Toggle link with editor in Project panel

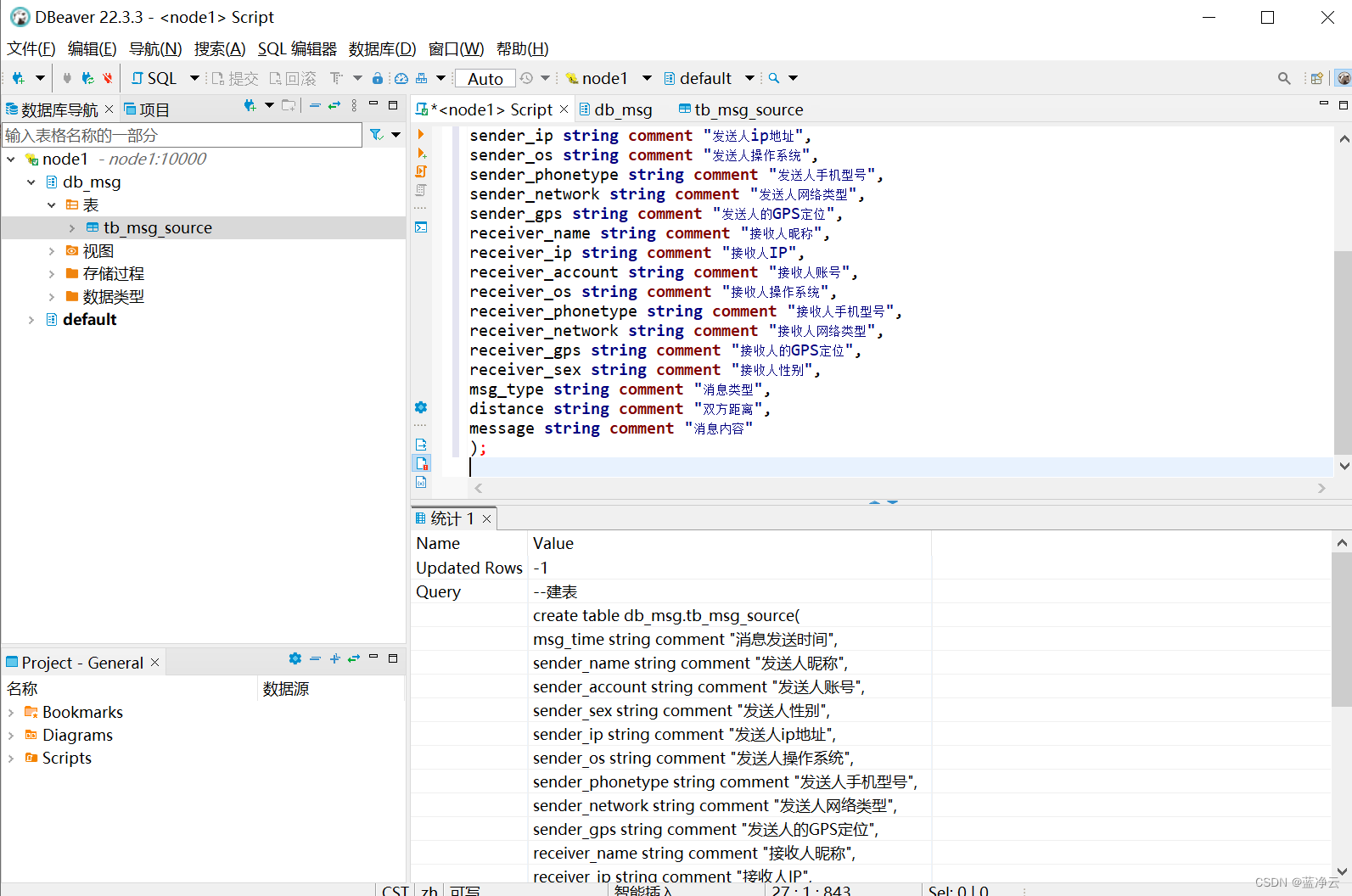pyautogui.click(x=354, y=658)
